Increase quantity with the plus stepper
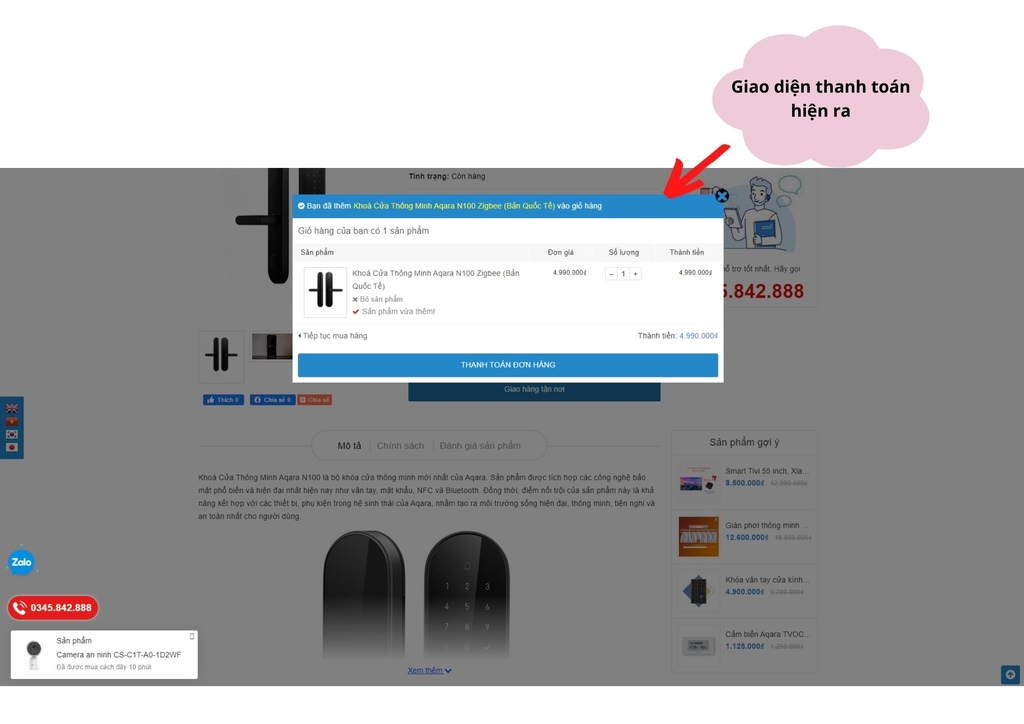 click(635, 274)
